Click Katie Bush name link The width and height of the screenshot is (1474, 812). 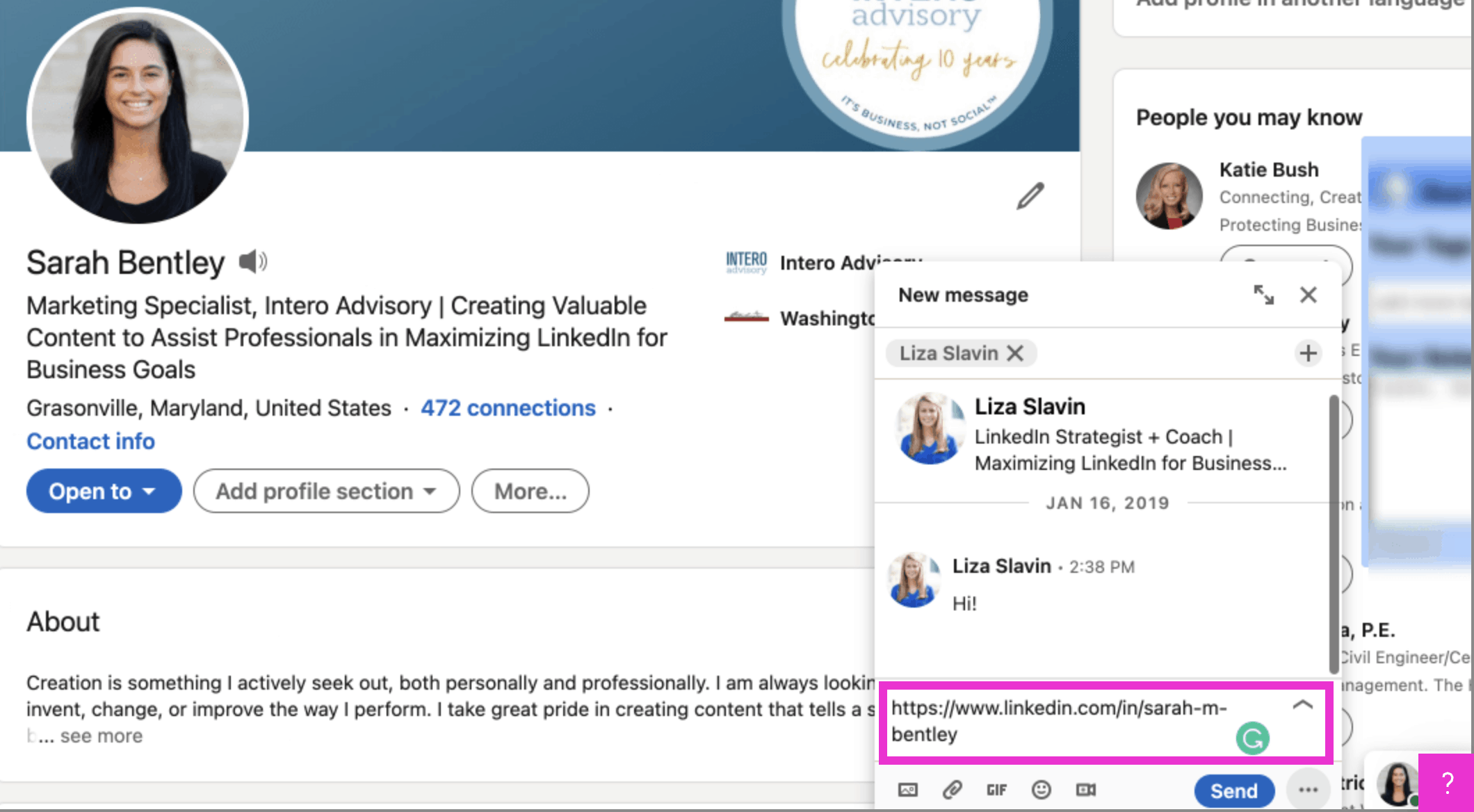[x=1269, y=170]
